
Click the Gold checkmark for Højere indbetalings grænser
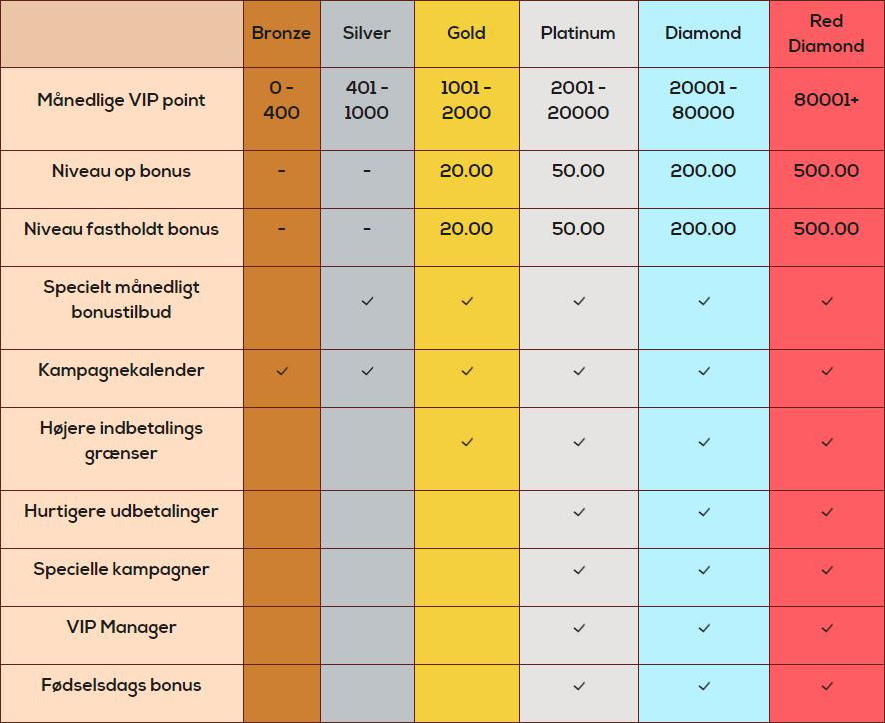[x=467, y=442]
